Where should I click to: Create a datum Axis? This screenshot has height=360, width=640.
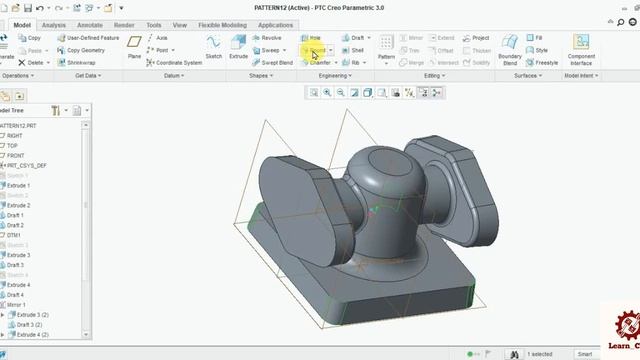157,38
